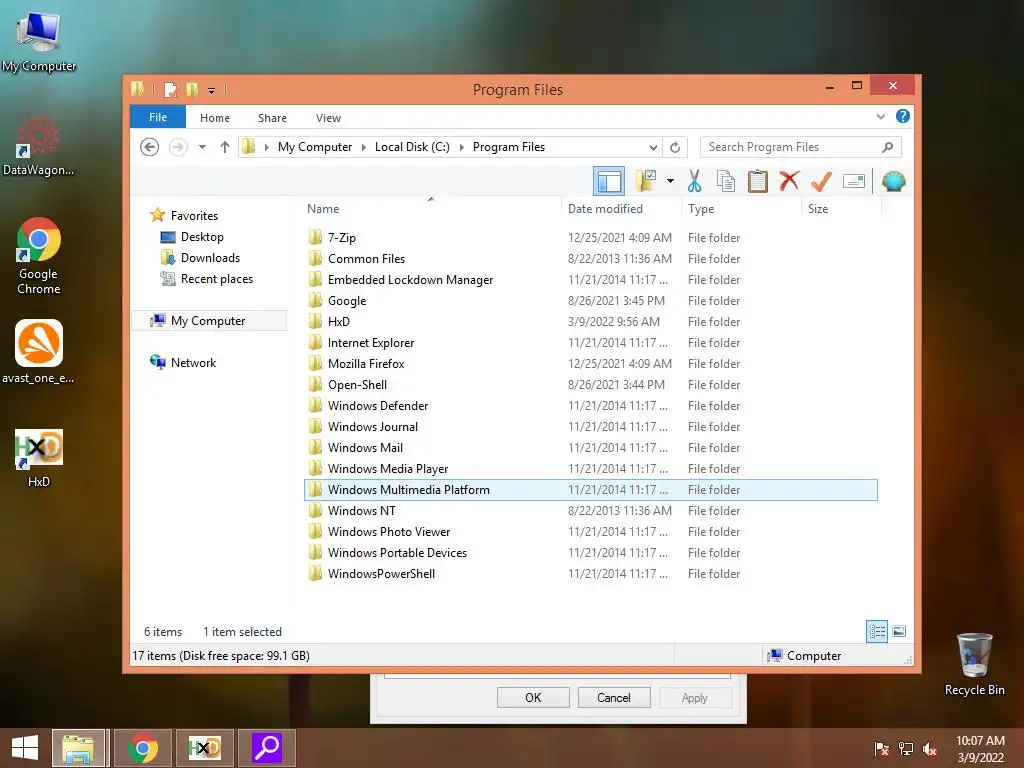Sort by Date modified column header
1024x768 pixels.
click(621, 209)
